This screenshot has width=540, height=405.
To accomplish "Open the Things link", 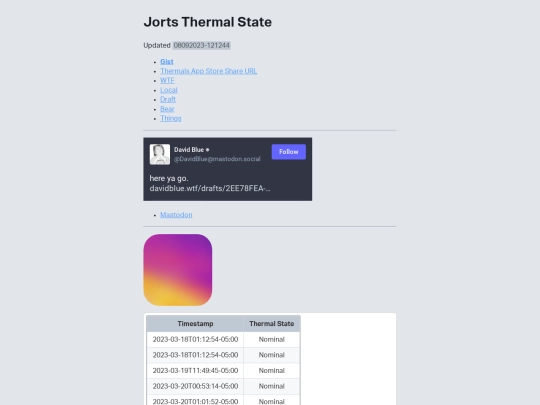I will point(171,118).
